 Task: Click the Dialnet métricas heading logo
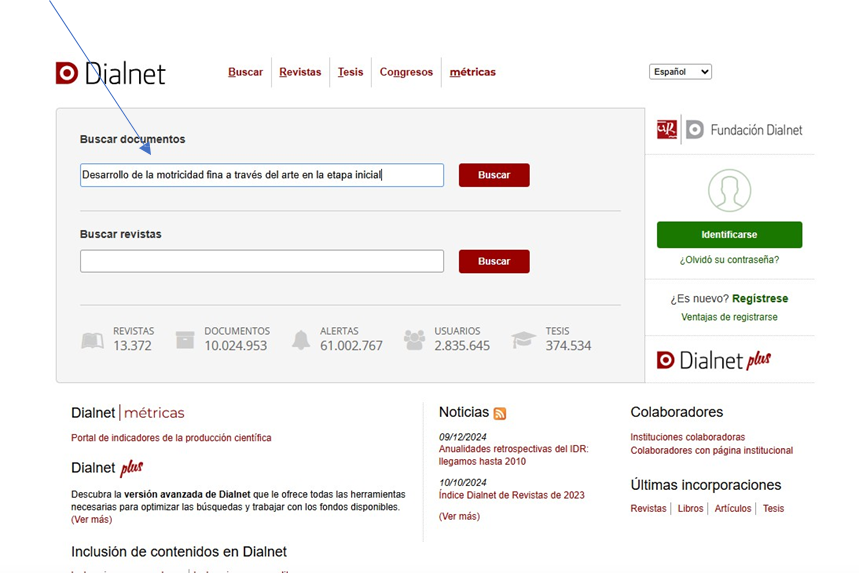[x=128, y=412]
